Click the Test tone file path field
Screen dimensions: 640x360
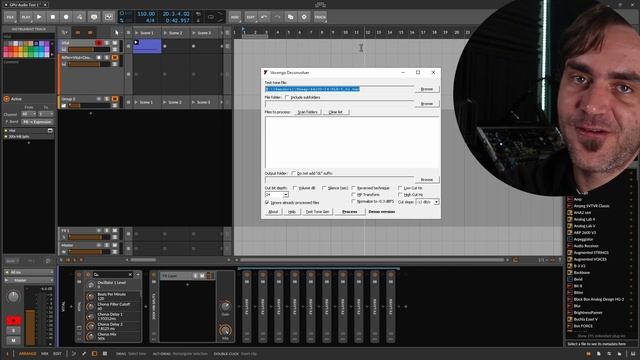click(x=339, y=89)
